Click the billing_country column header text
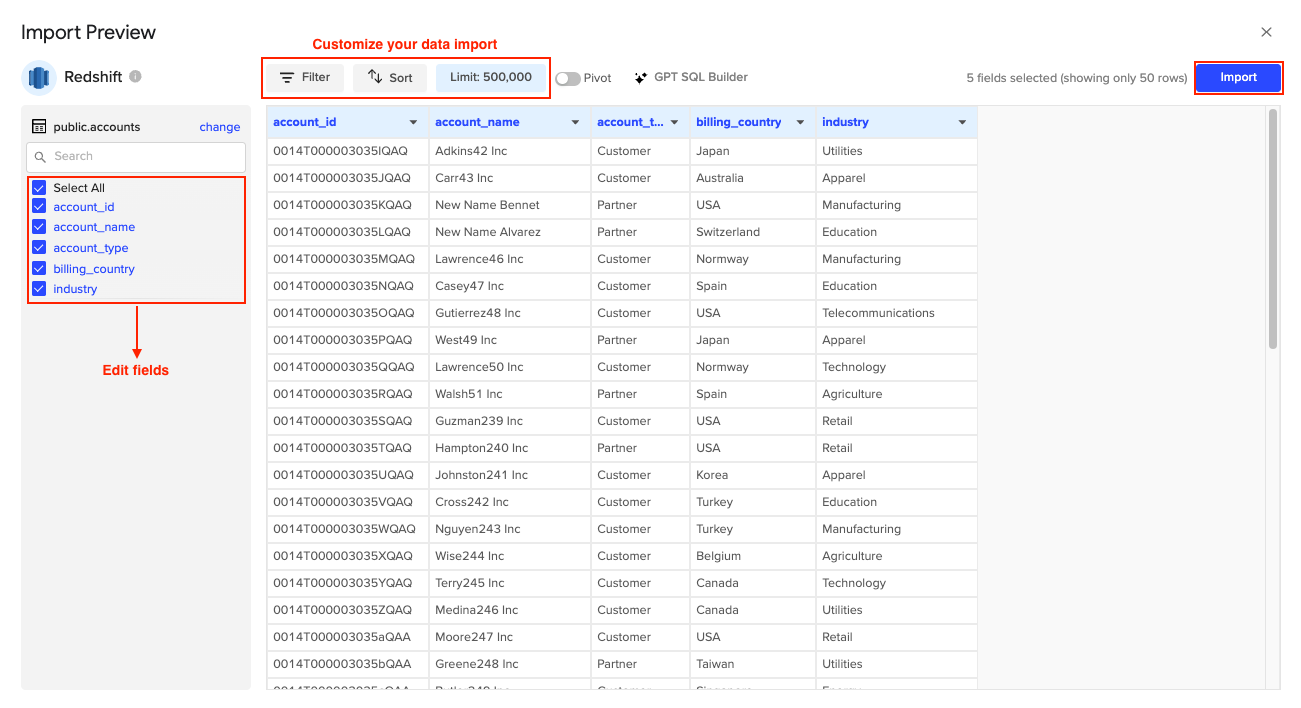This screenshot has height=708, width=1301. point(739,122)
